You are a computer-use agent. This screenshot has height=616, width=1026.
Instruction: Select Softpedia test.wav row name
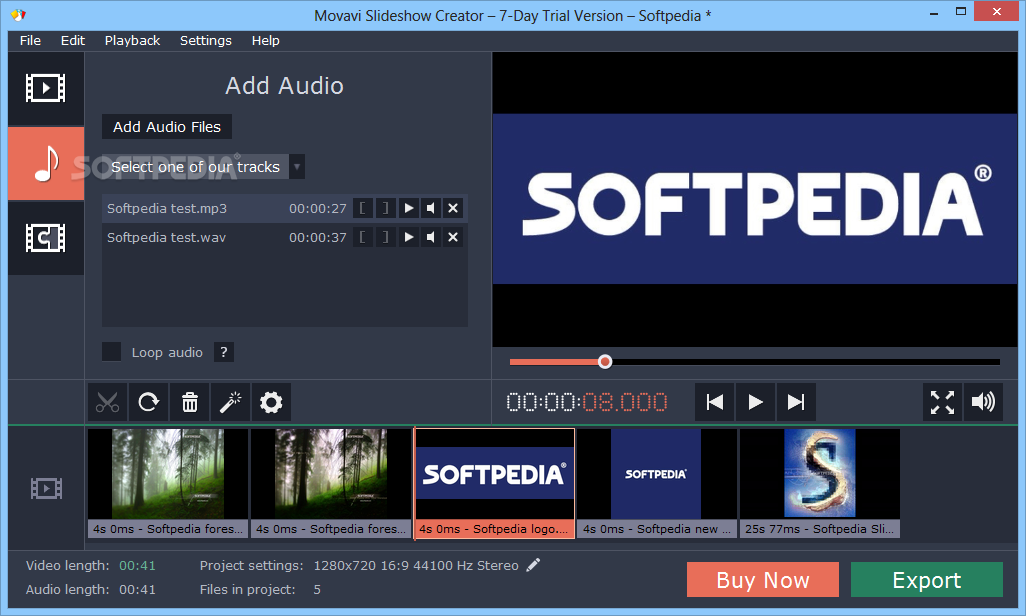coord(166,237)
